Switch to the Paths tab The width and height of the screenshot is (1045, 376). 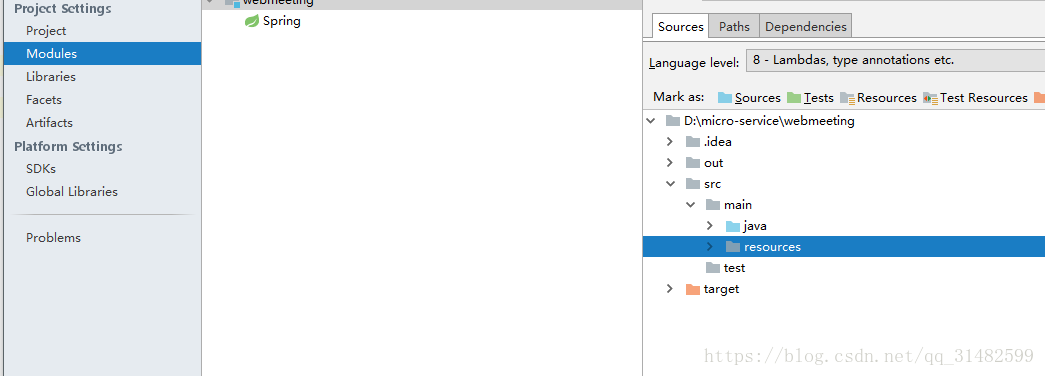point(734,27)
